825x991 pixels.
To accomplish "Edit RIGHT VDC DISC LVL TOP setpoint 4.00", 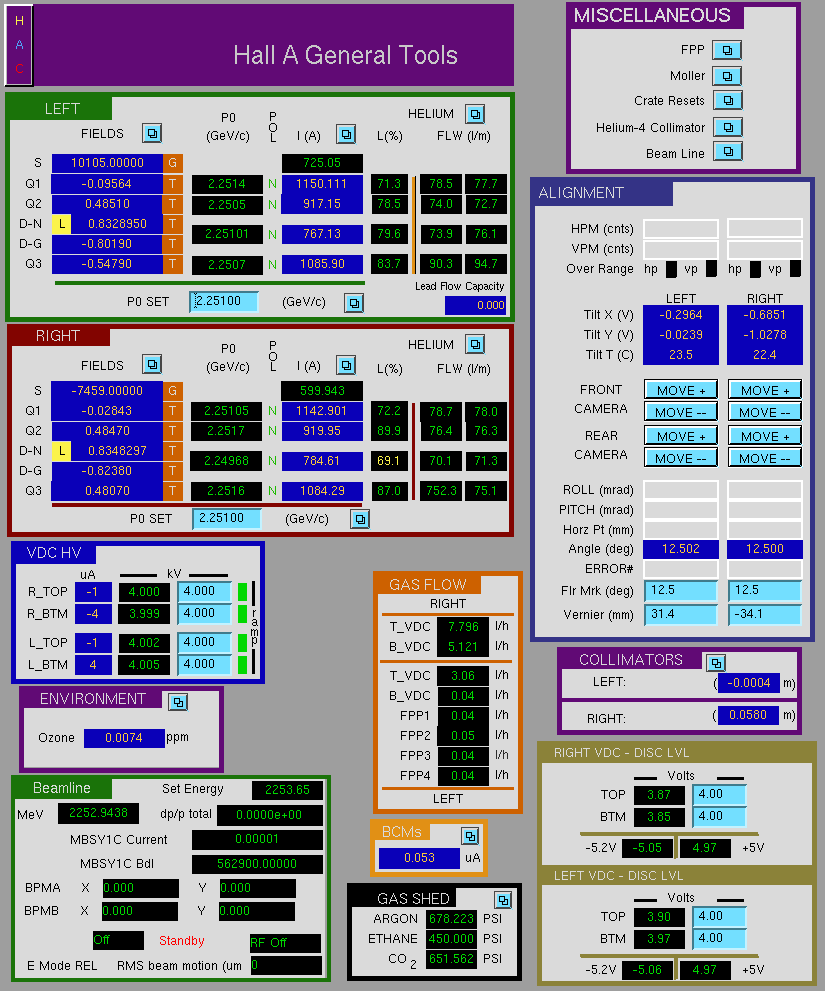I will 719,794.
